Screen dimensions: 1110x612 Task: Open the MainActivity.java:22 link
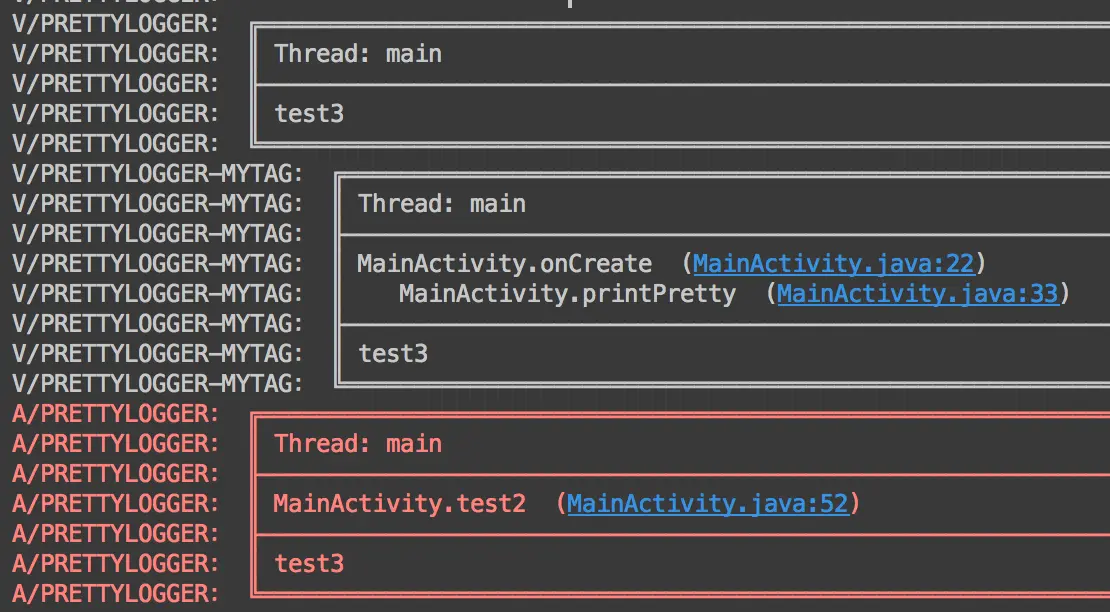tap(832, 264)
